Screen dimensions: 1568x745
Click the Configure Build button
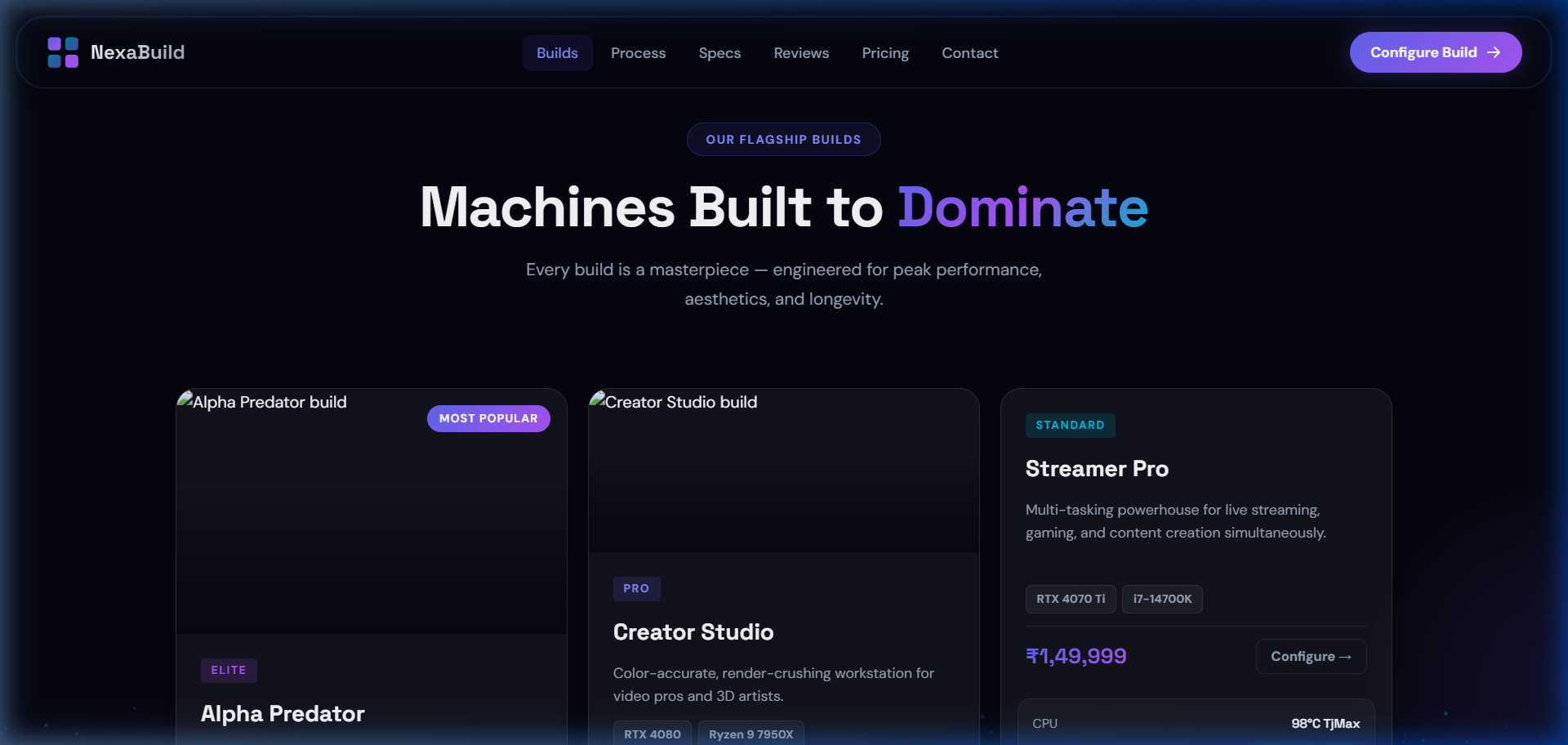click(1435, 52)
